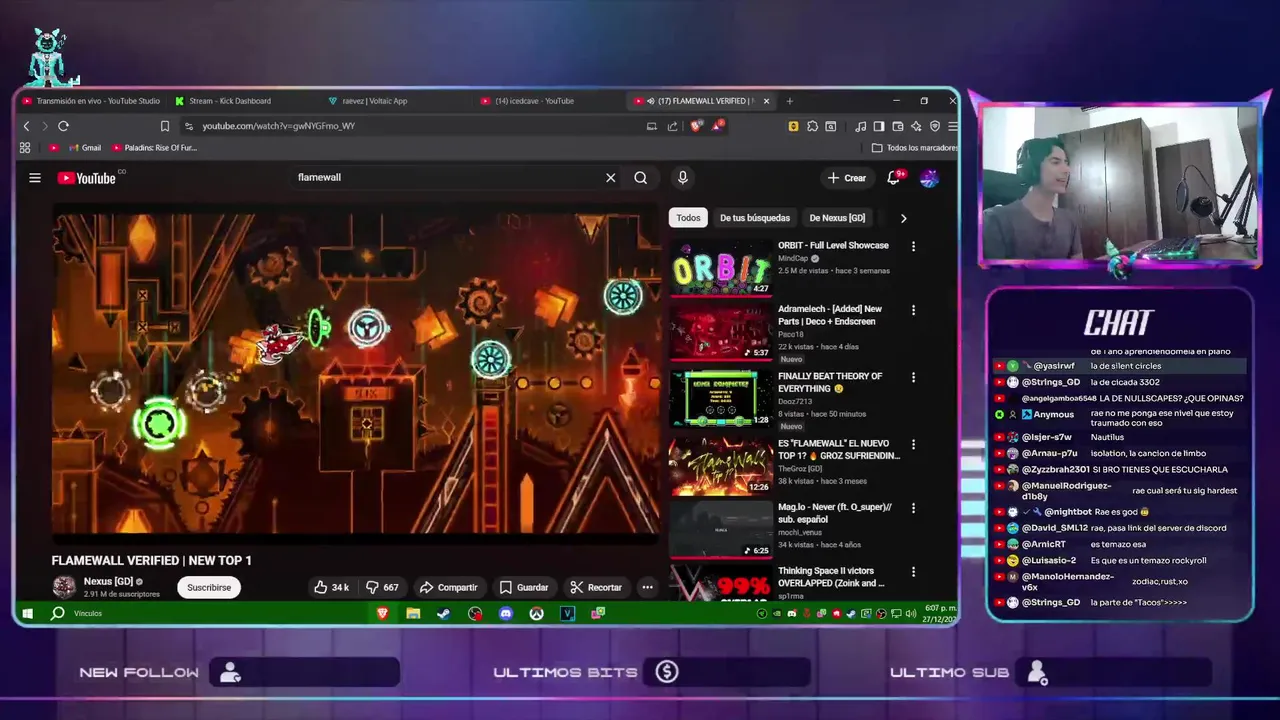The width and height of the screenshot is (1280, 720).
Task: Open Steam from the taskbar
Action: coord(443,613)
